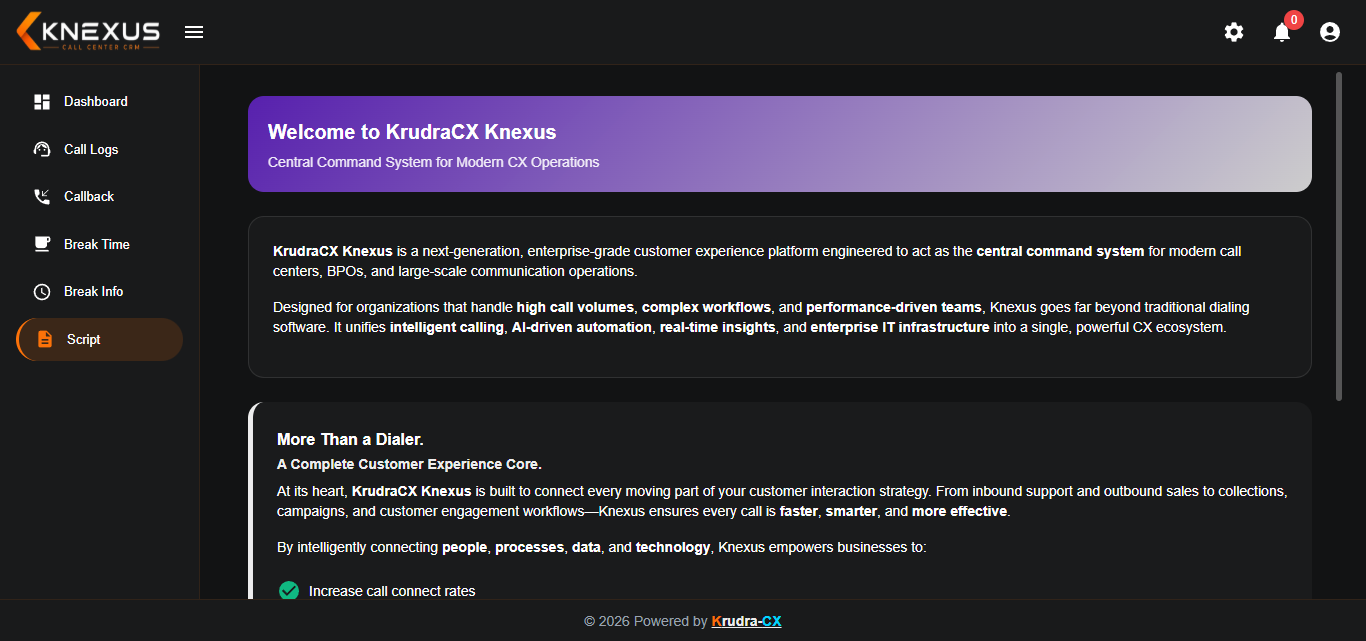Screen dimensions: 1366x641
Task: Click the Break Time coffee cup icon
Action: [42, 244]
